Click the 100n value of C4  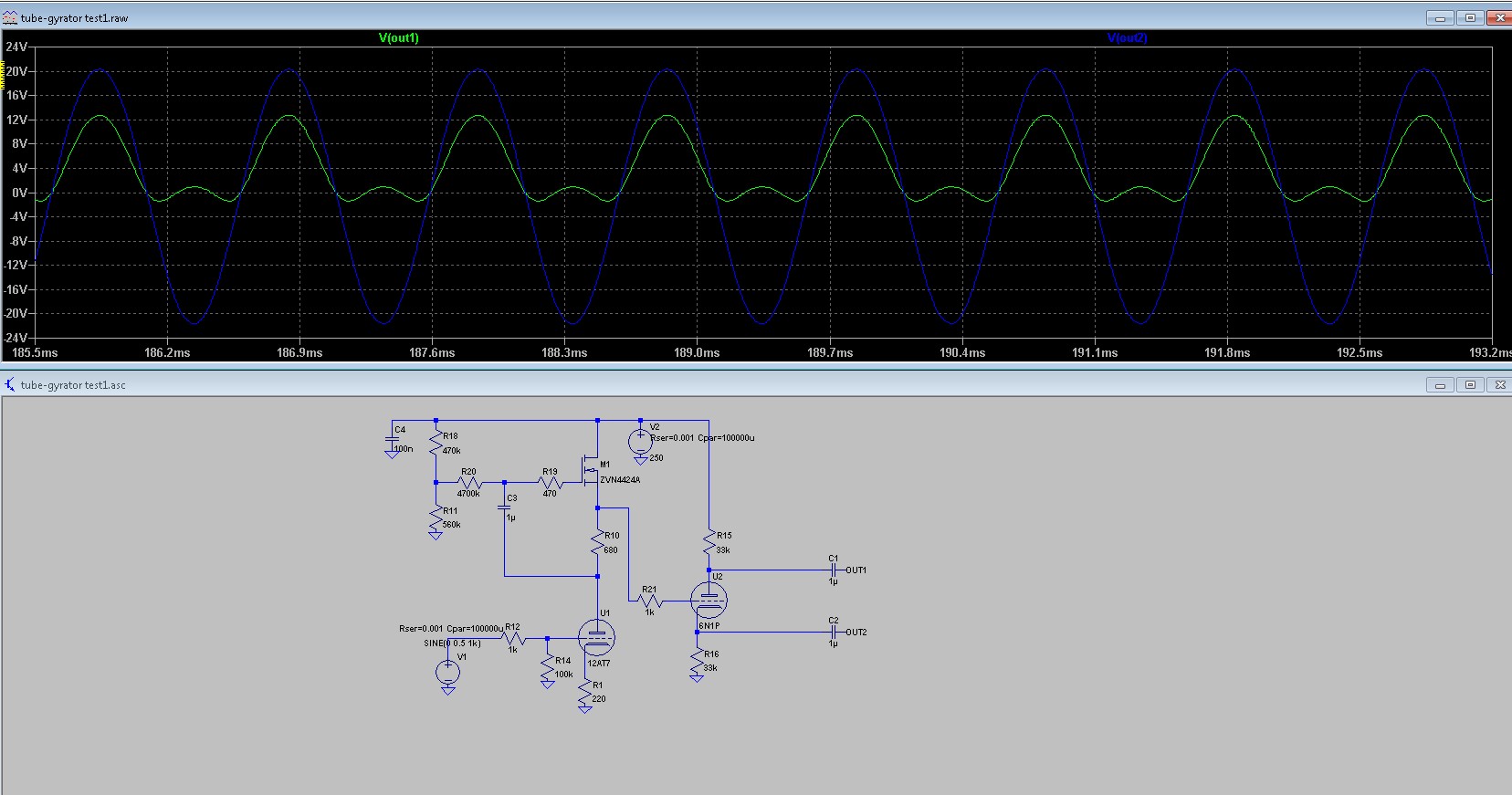404,449
